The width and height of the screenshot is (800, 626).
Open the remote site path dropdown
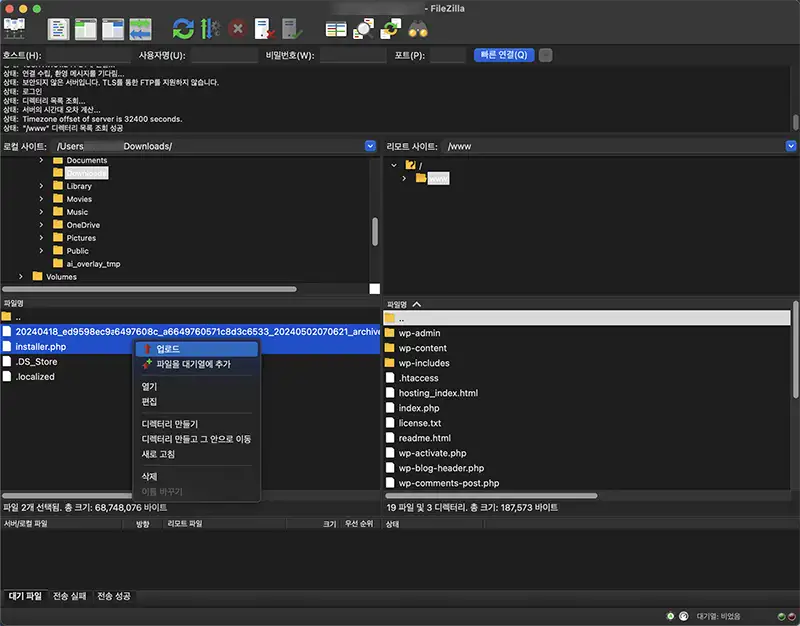pos(791,146)
